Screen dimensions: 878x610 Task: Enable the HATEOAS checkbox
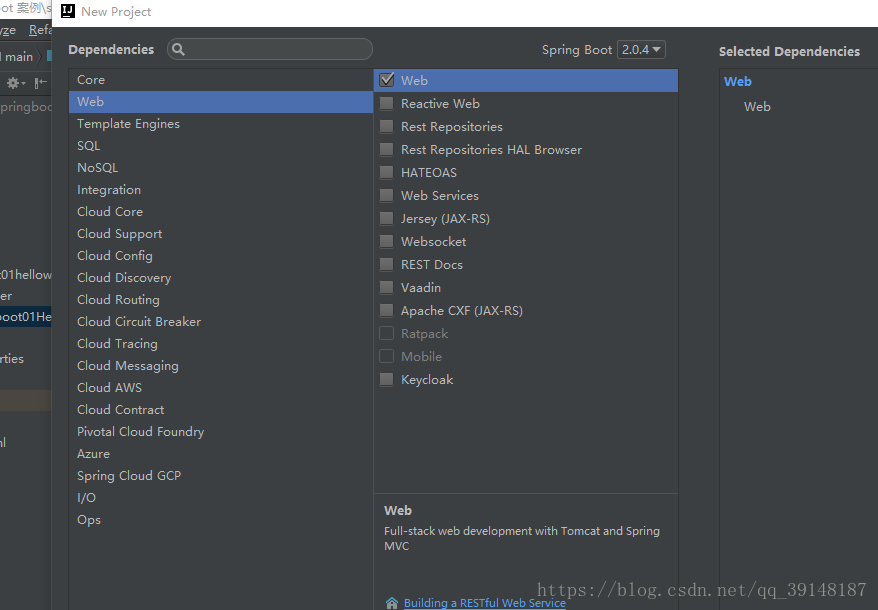point(386,173)
